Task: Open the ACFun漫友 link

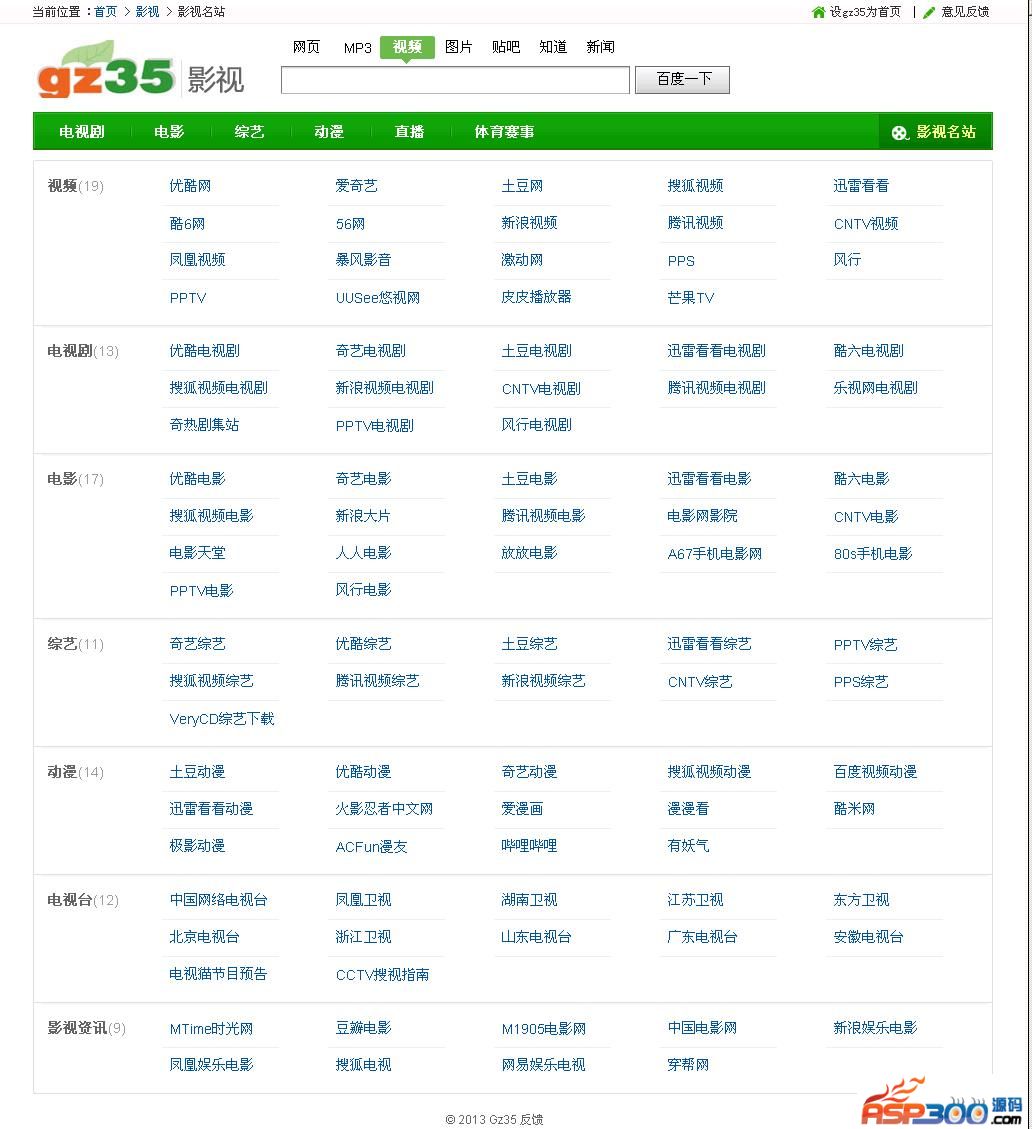Action: [x=372, y=847]
